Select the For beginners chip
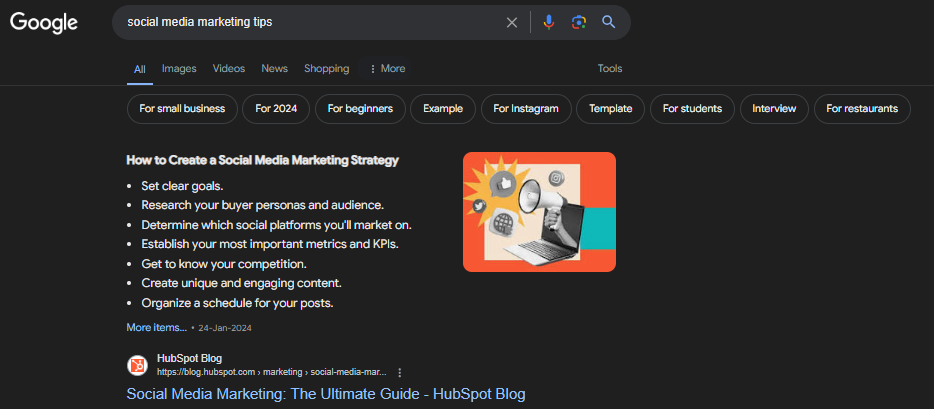The image size is (934, 409). click(360, 109)
